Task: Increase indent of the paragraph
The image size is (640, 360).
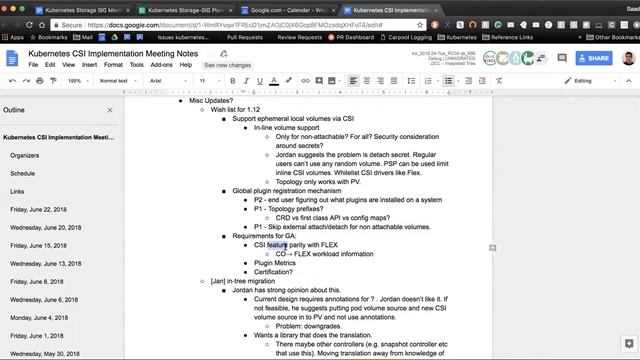Action: [482, 81]
